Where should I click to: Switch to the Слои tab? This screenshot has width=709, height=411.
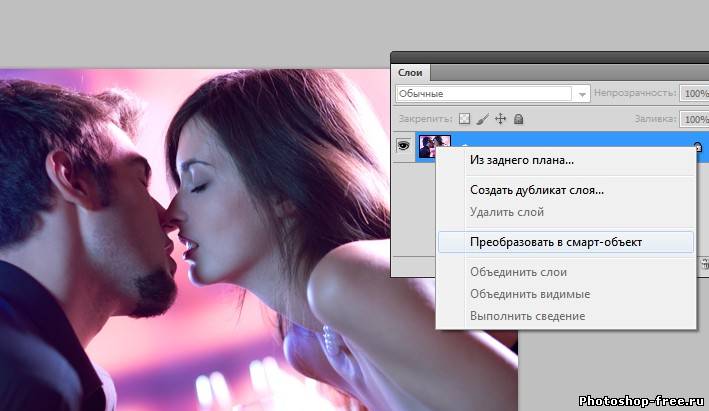[x=410, y=72]
